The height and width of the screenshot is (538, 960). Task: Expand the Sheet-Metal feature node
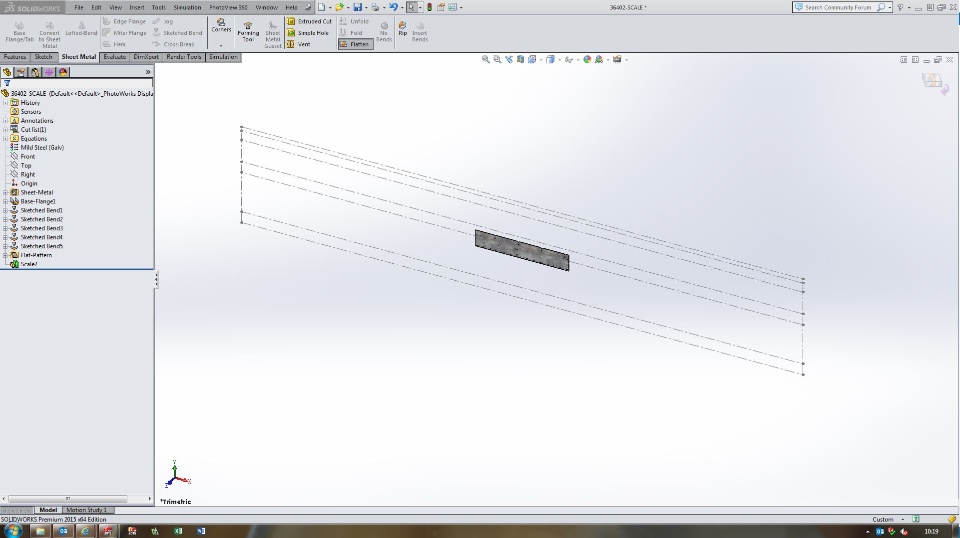pos(6,192)
